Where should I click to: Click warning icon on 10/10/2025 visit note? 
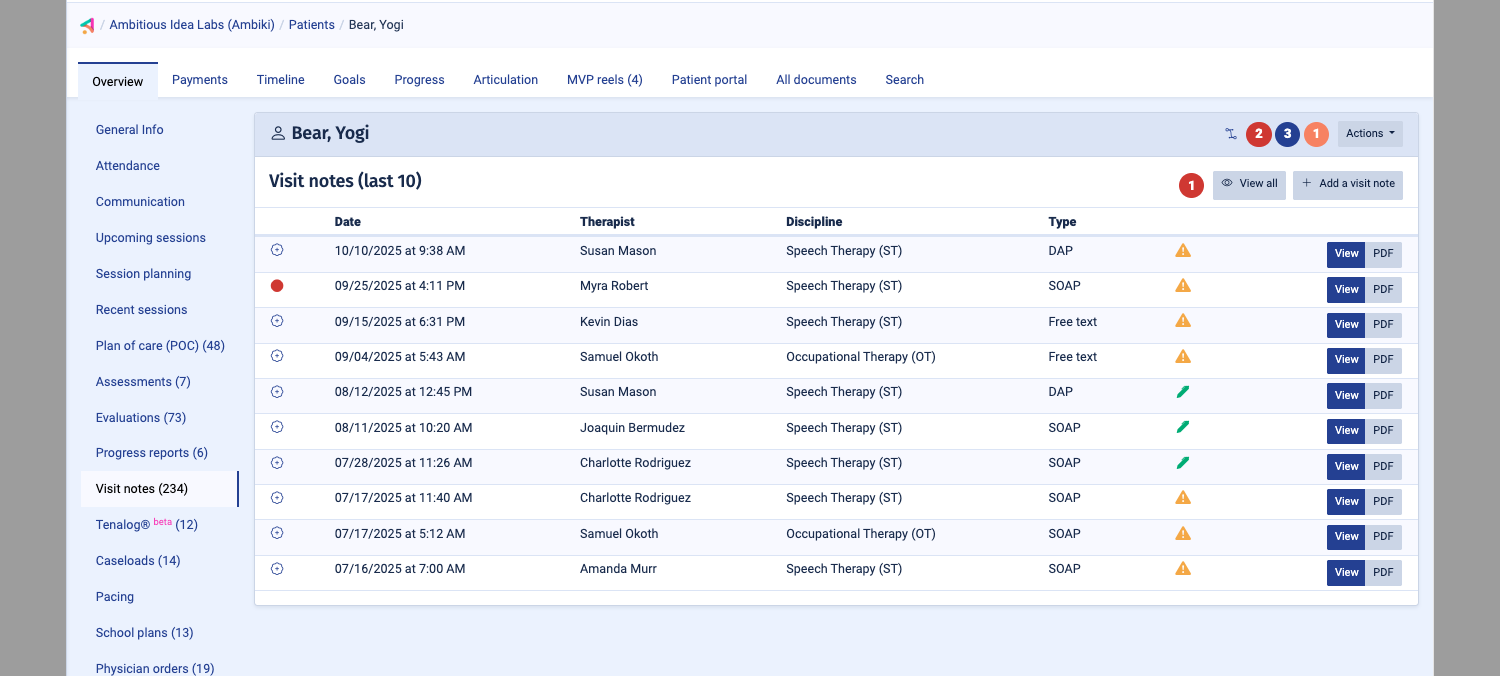pyautogui.click(x=1183, y=251)
